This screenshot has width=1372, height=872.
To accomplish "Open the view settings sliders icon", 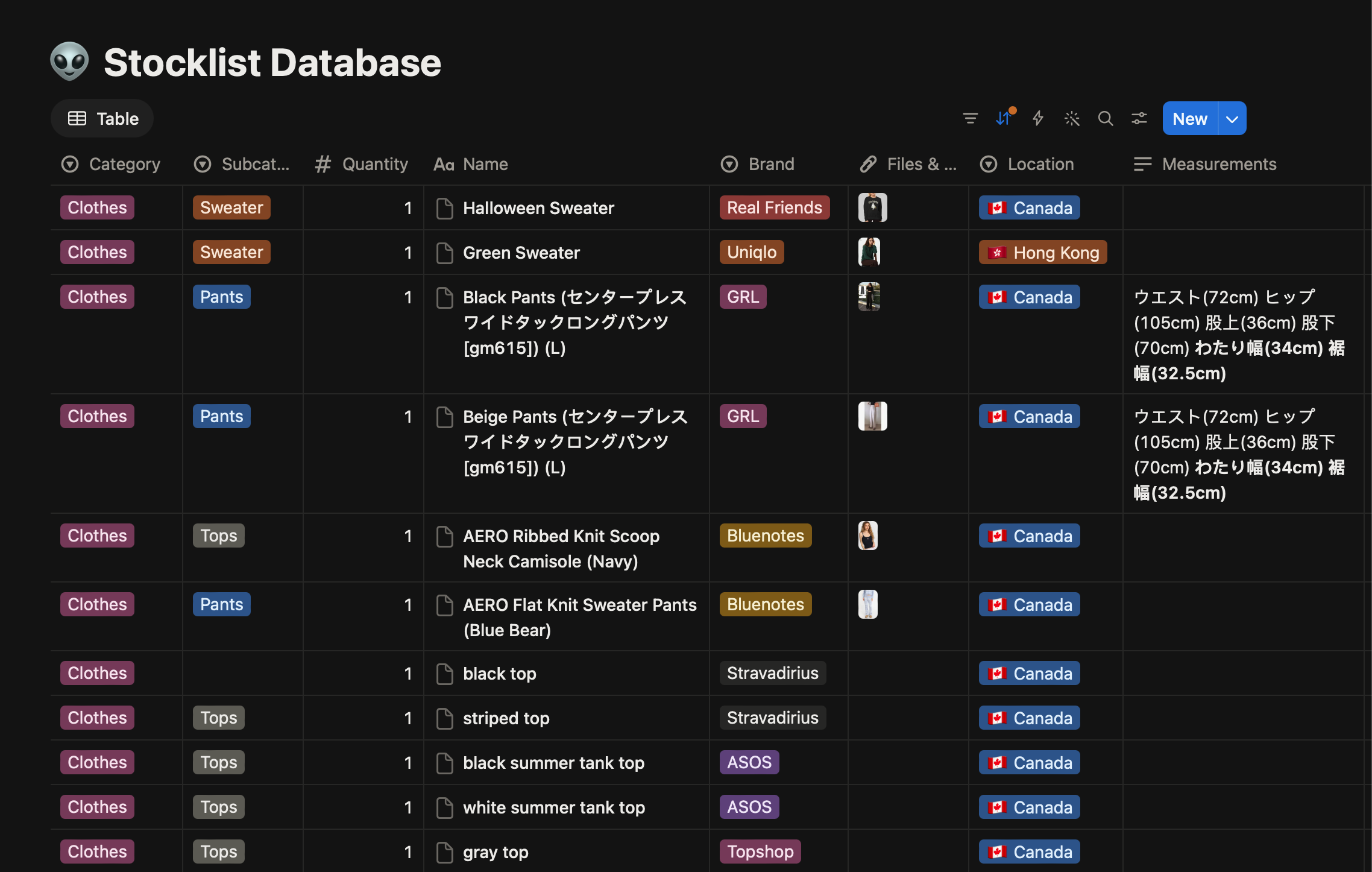I will pos(1139,118).
